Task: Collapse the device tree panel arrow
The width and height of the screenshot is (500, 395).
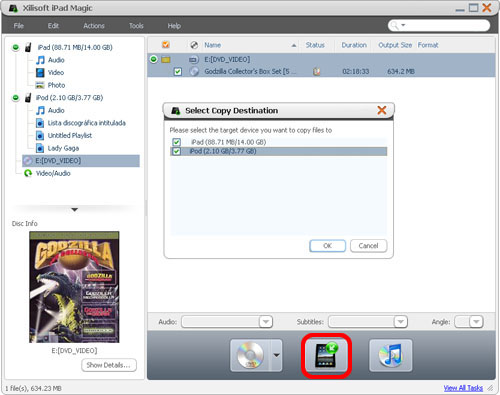Action: (75, 210)
